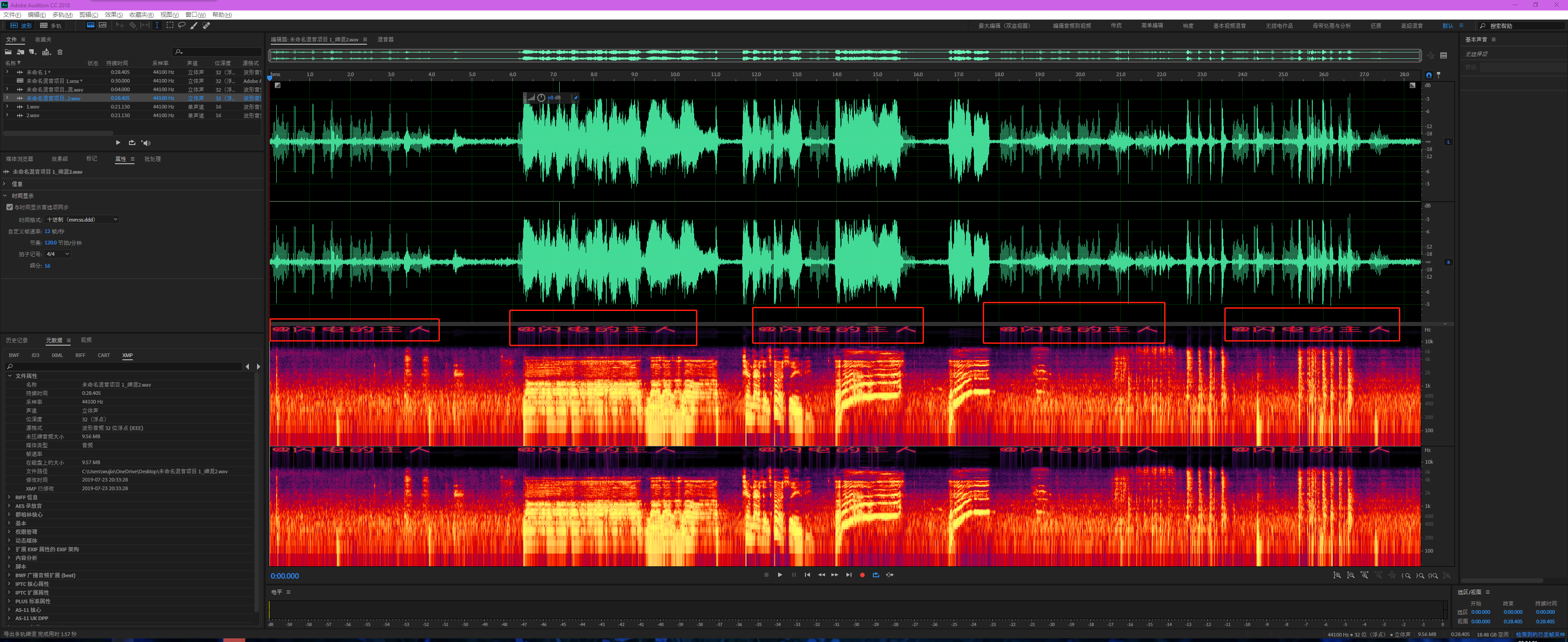Select the Lasso Selection tool
The width and height of the screenshot is (1568, 642).
(x=181, y=26)
